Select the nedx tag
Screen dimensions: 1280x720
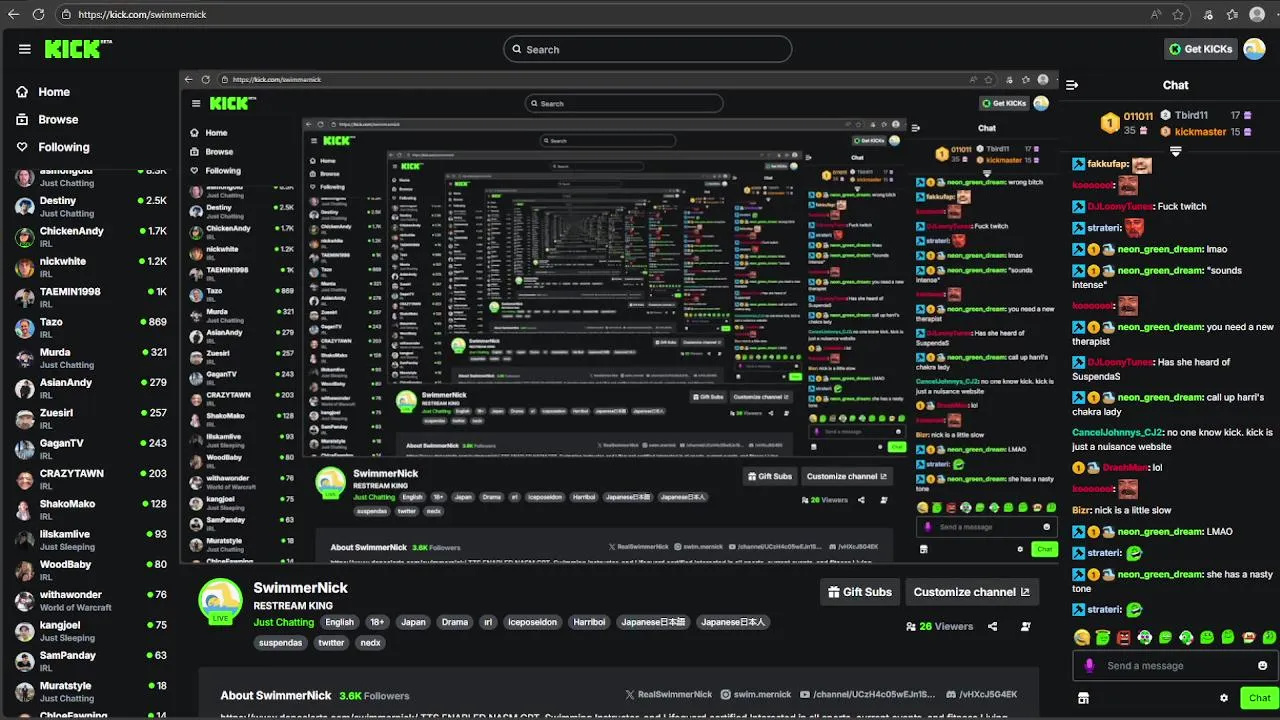[x=371, y=643]
